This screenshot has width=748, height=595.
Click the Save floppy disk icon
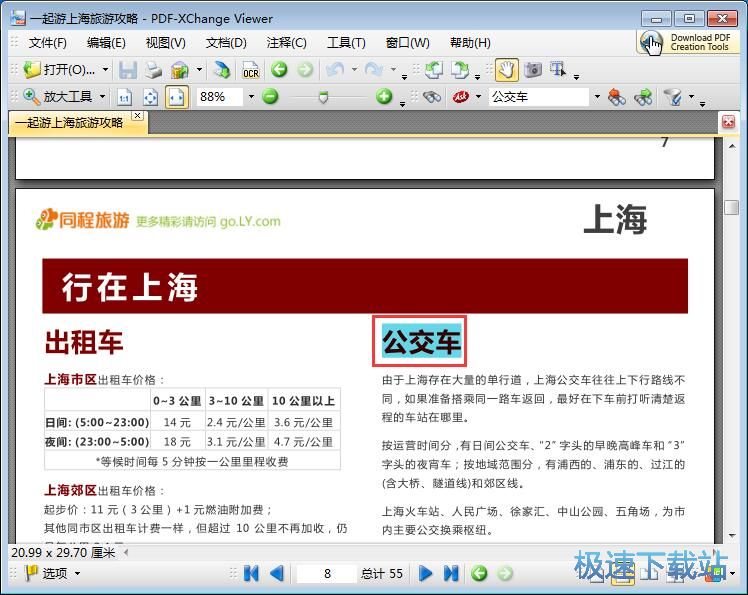[x=127, y=70]
